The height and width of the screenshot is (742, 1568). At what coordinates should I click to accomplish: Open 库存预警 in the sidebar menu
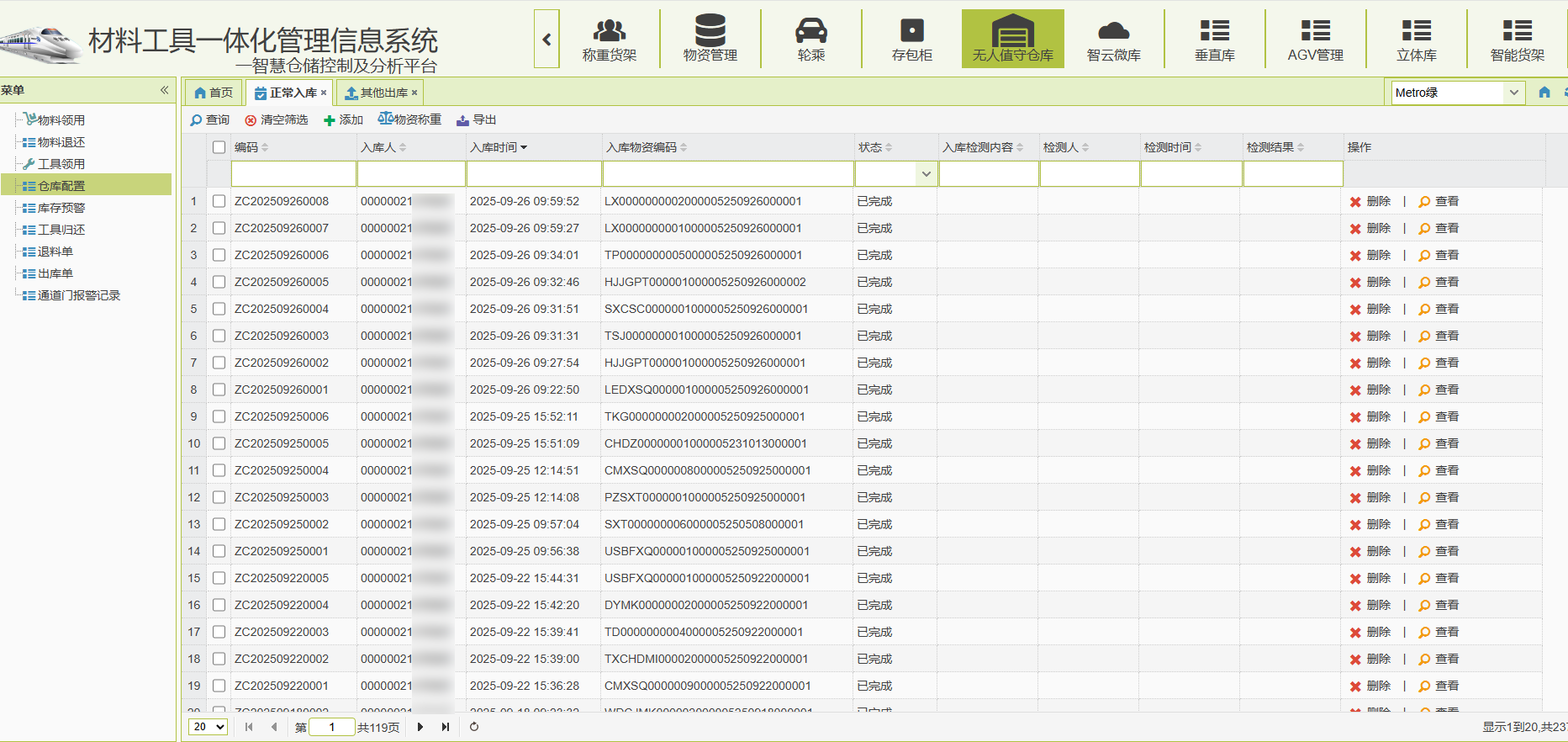tap(61, 208)
